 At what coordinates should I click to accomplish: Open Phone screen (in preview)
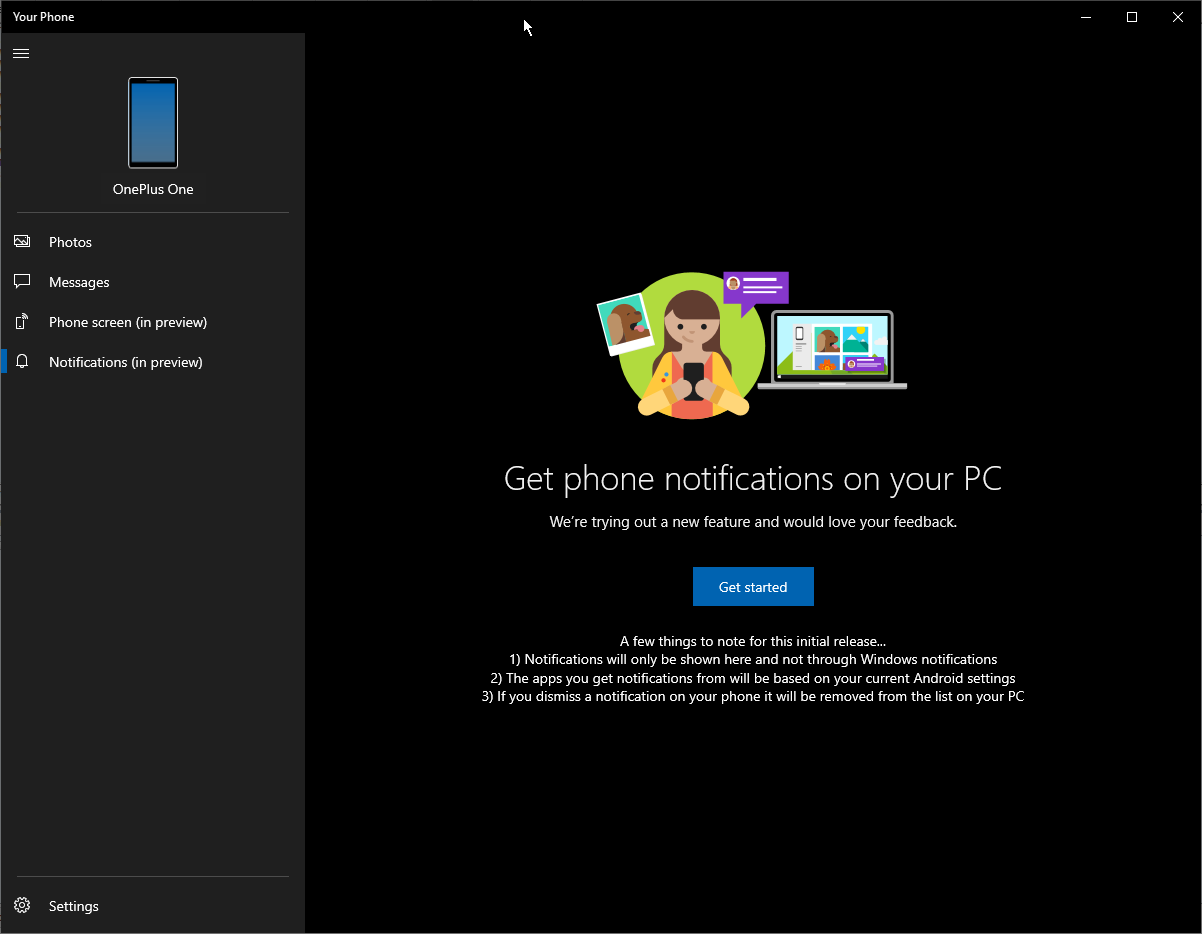(x=153, y=322)
